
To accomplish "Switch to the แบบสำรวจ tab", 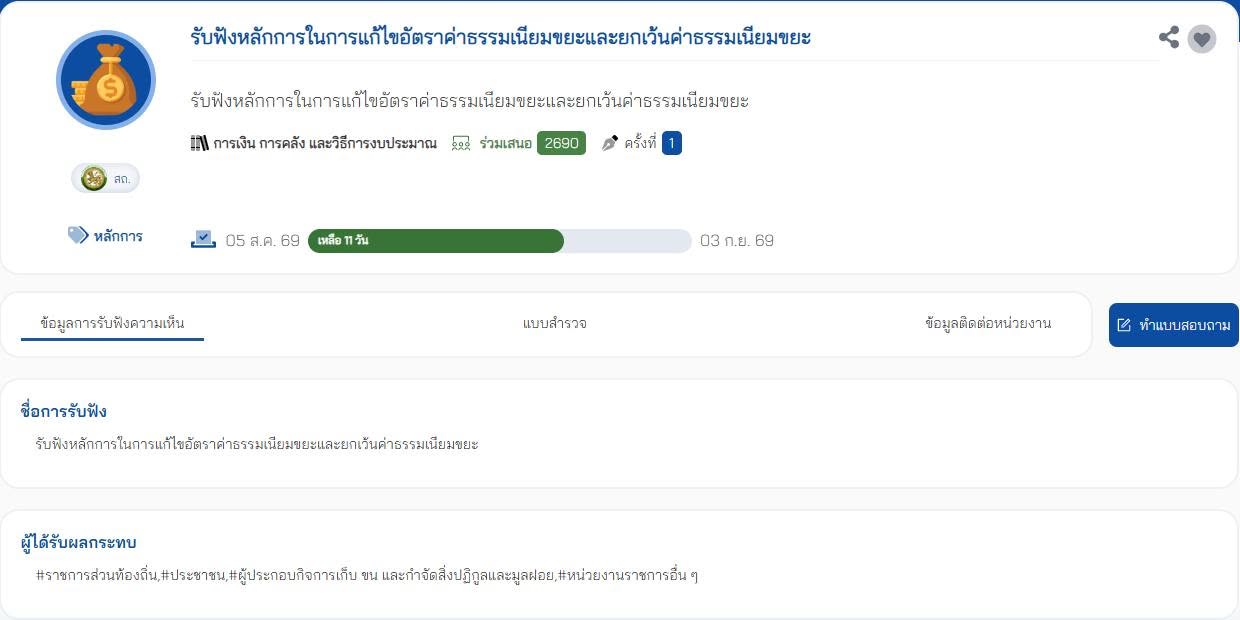I will 554,323.
